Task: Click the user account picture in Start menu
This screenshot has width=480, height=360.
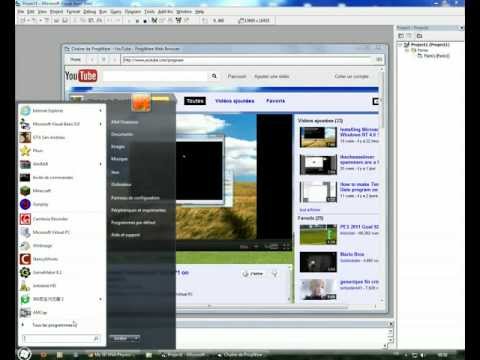Action: [x=141, y=102]
